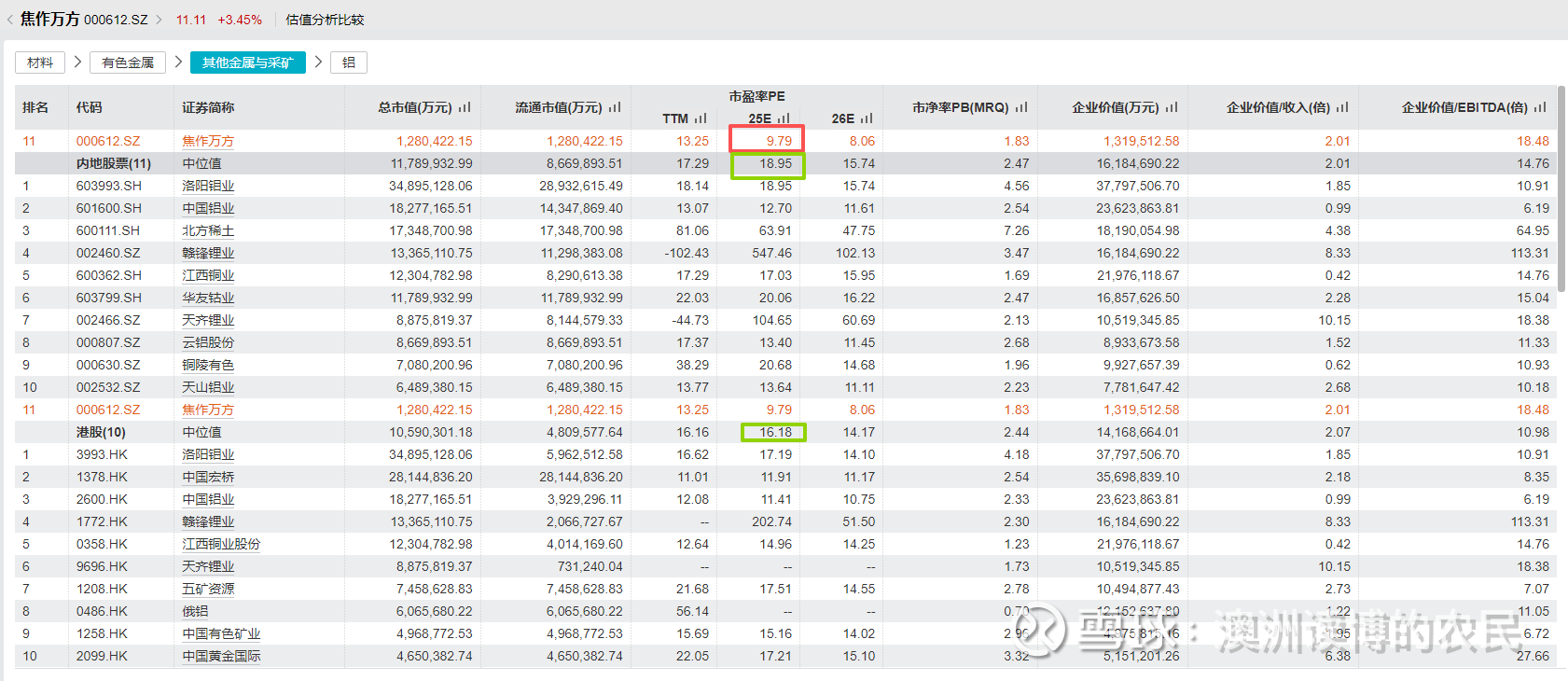
Task: Open 中国铝业 link in the 601600.SH row
Action: 208,208
